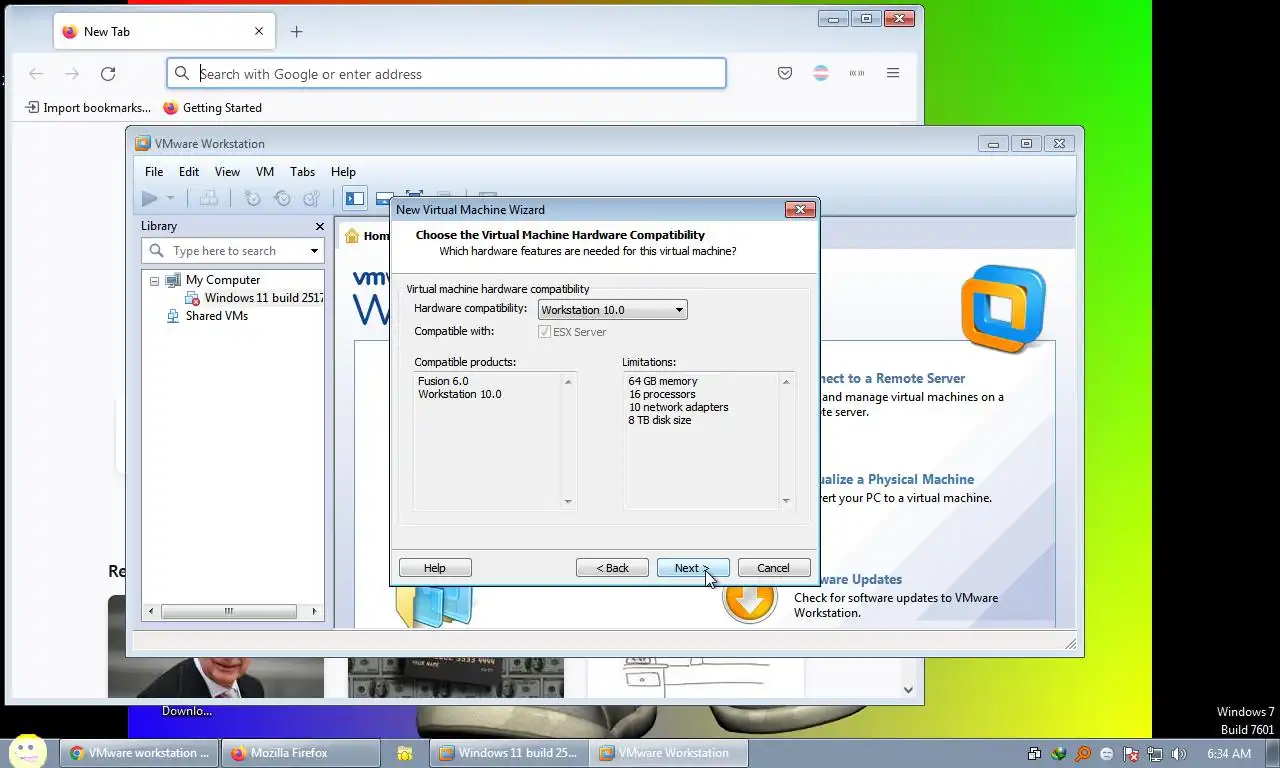The width and height of the screenshot is (1280, 768).
Task: Toggle the Show Library sidebar icon in toolbar
Action: 354,199
